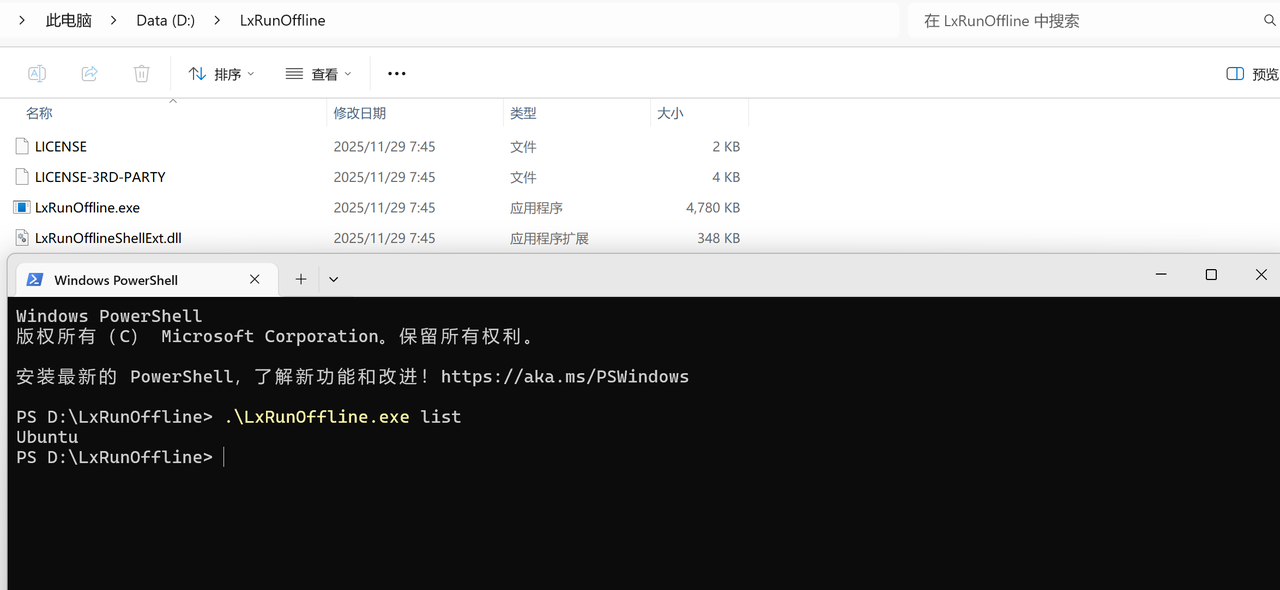This screenshot has width=1280, height=590.
Task: Click 应用程序扩展 type cell
Action: [549, 238]
